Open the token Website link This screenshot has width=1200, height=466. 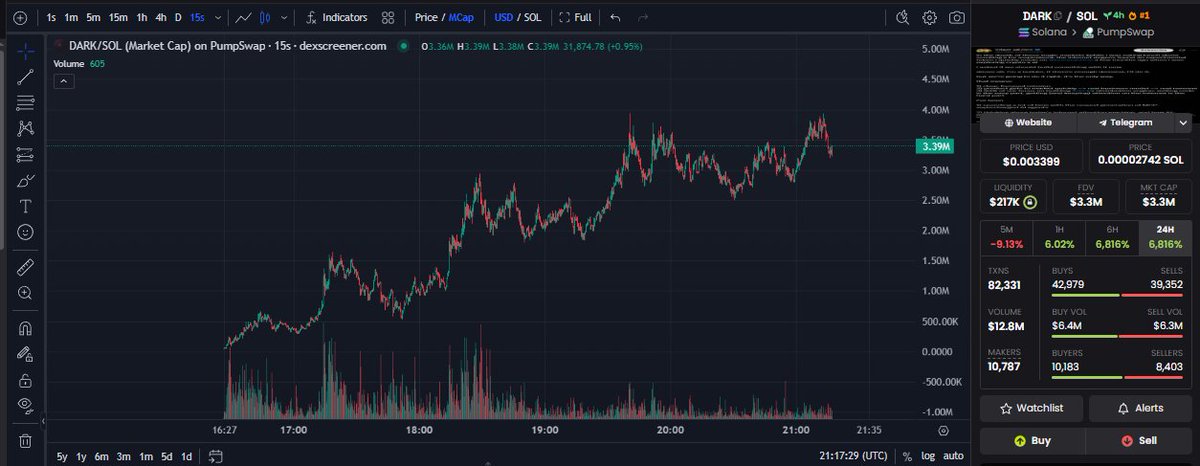point(1027,122)
